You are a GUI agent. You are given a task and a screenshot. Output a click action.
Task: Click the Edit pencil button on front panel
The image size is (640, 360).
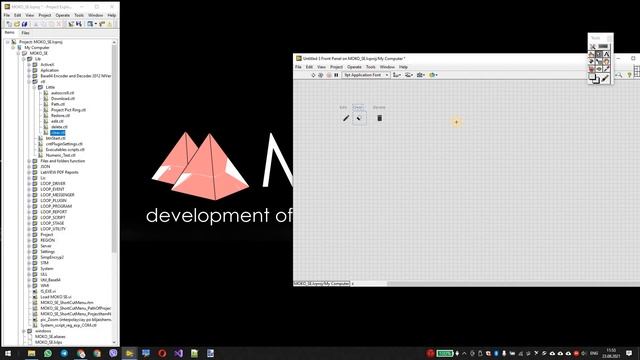346,118
